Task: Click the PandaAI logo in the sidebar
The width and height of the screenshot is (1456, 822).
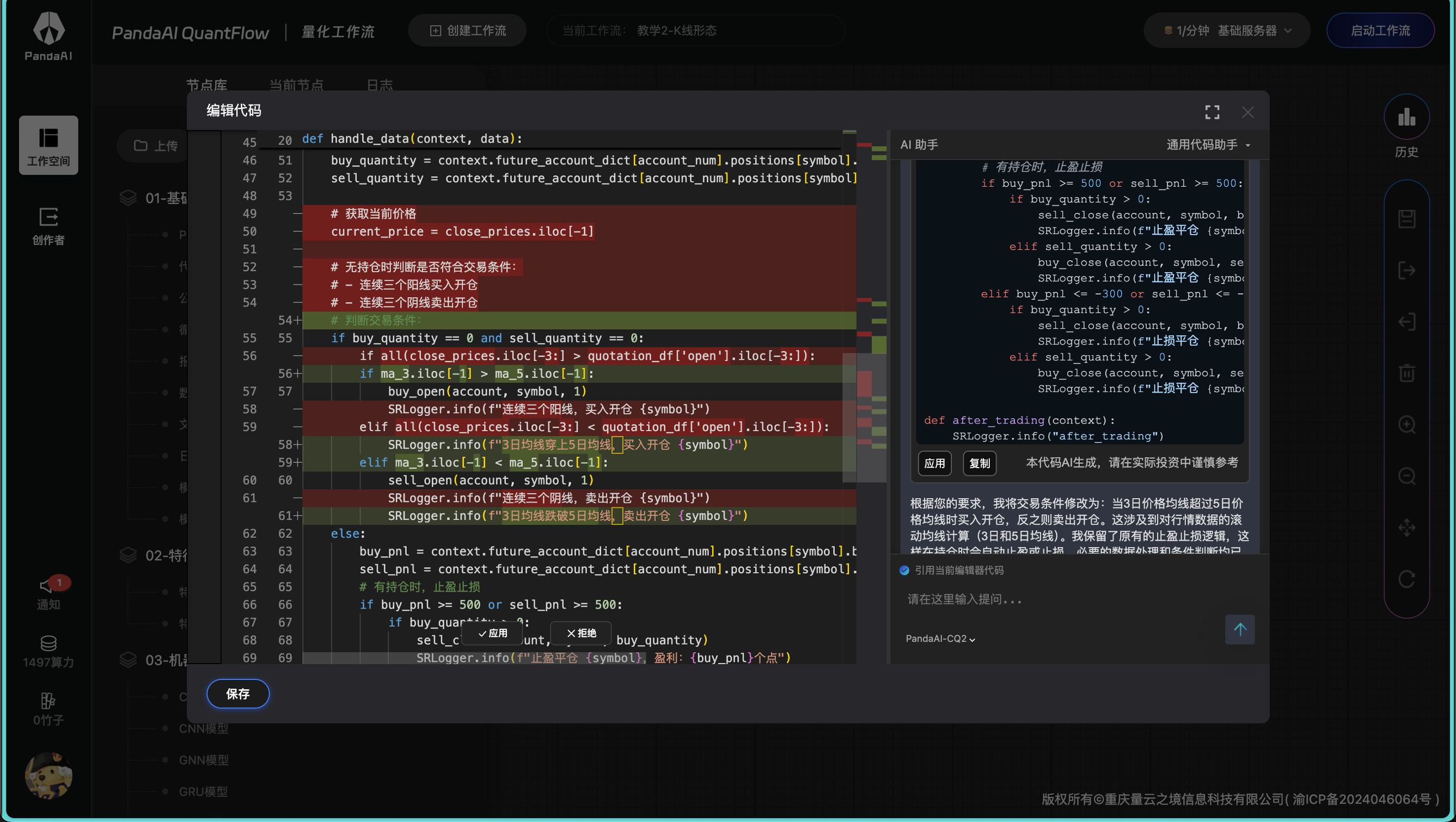Action: 48,35
